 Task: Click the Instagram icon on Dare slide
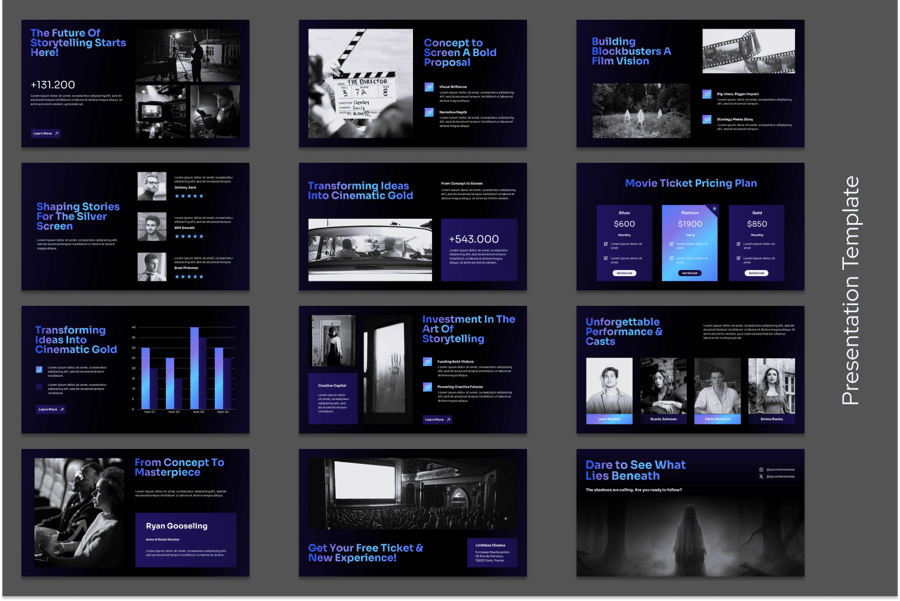(x=761, y=469)
